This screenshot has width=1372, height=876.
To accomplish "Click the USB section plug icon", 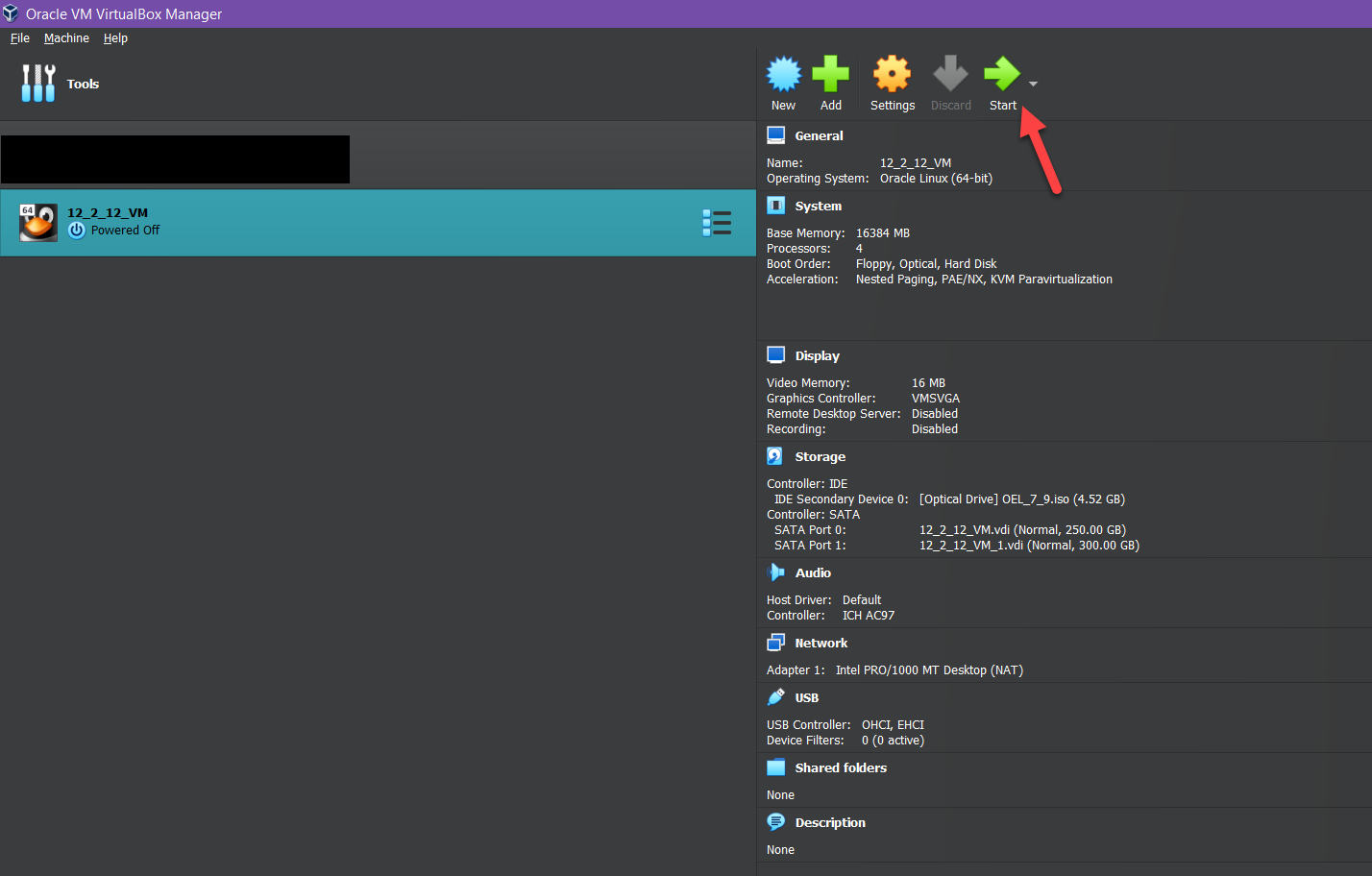I will (776, 697).
